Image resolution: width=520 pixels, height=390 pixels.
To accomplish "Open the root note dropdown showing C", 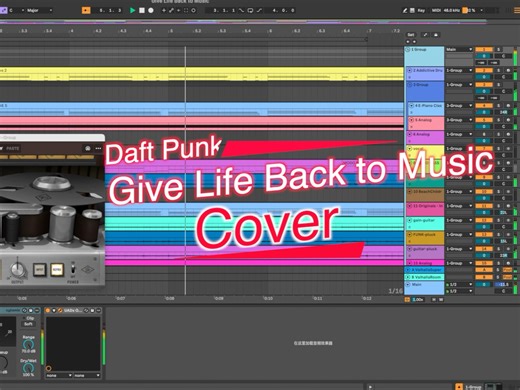I will 16,10.
